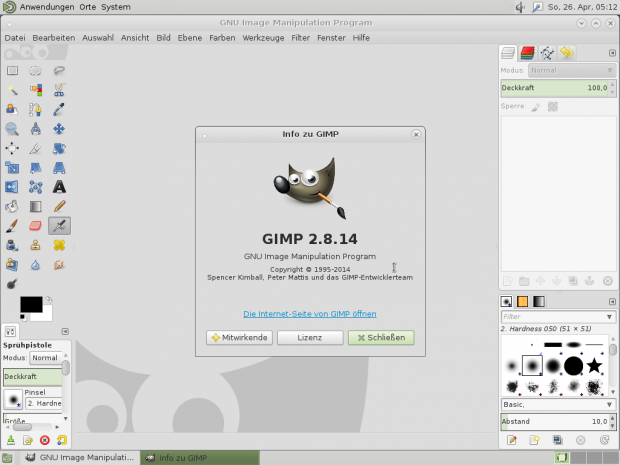This screenshot has width=620, height=465.
Task: Open the Werkzeuge menu
Action: click(x=263, y=38)
